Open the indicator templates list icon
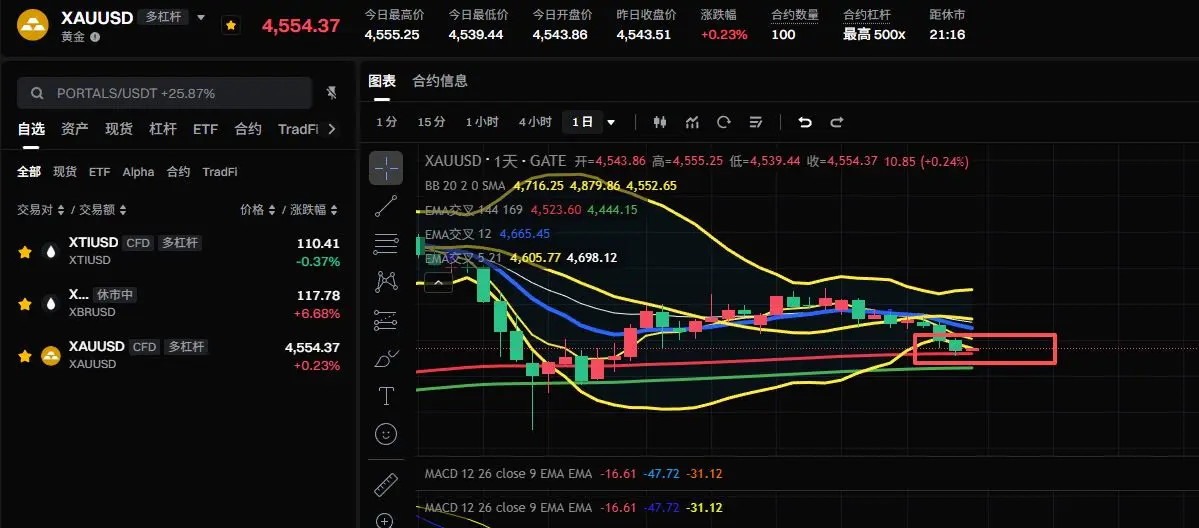The image size is (1199, 528). pos(755,122)
